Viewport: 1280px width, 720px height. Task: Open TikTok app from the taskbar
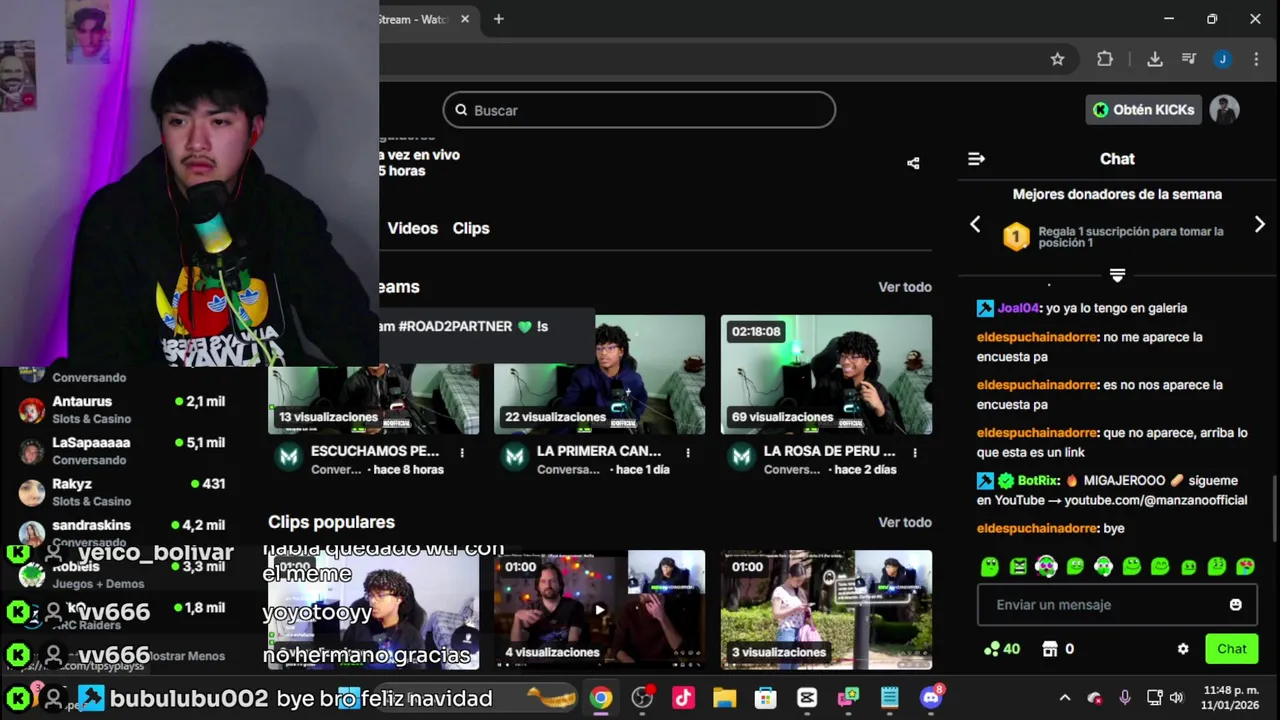click(x=683, y=698)
